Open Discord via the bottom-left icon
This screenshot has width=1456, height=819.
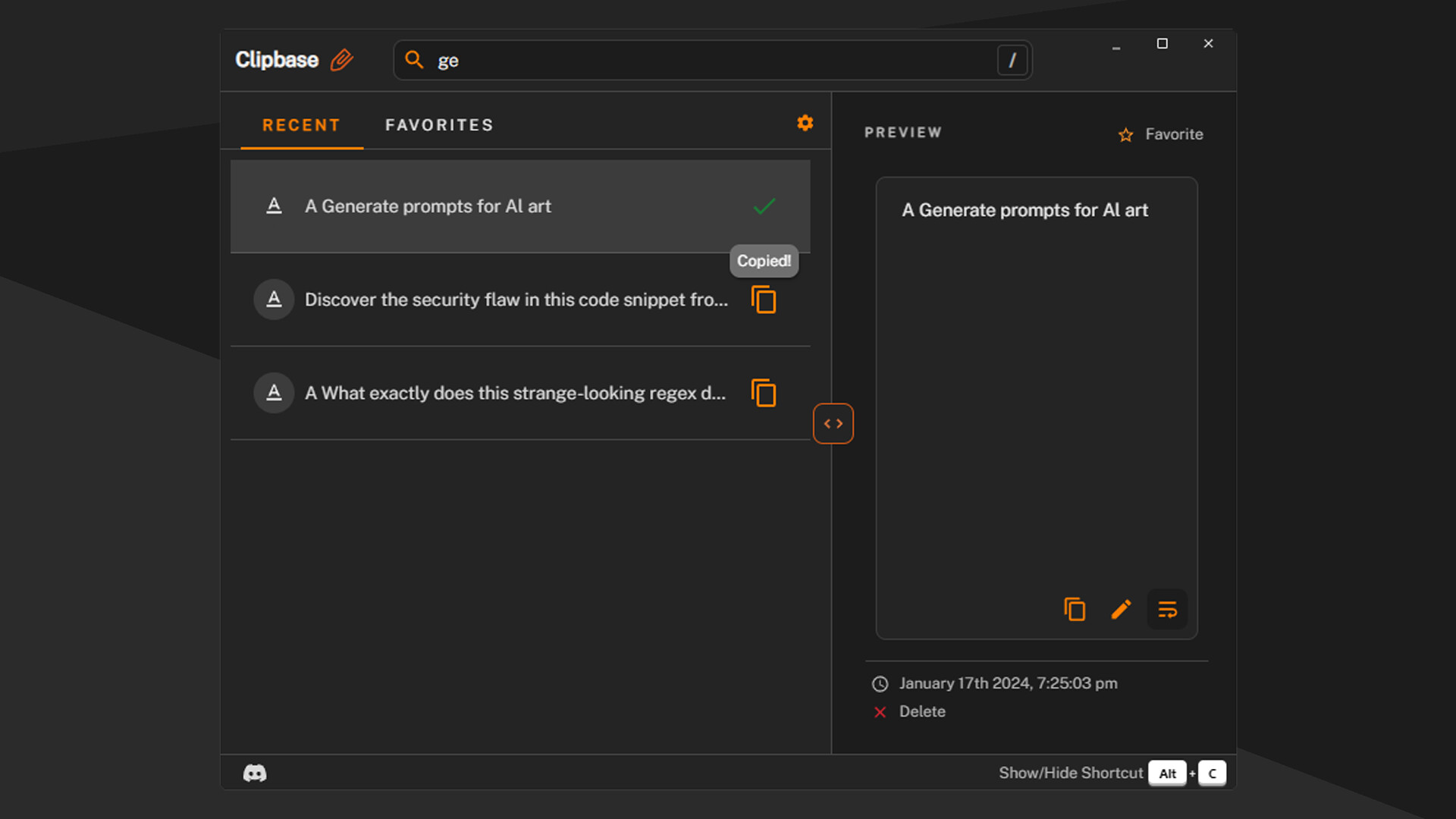point(254,773)
